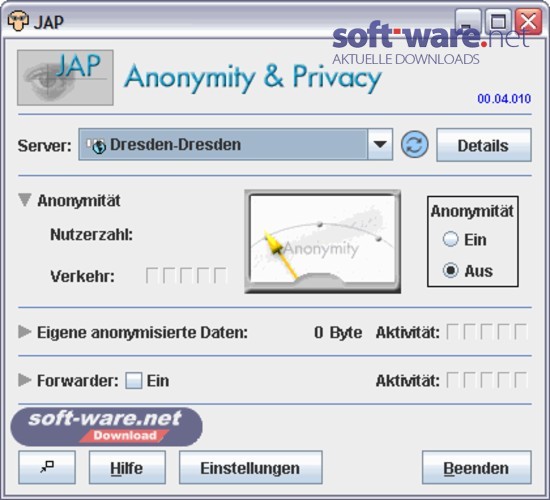This screenshot has width=550, height=500.
Task: Open the server dropdown arrow
Action: coord(380,145)
